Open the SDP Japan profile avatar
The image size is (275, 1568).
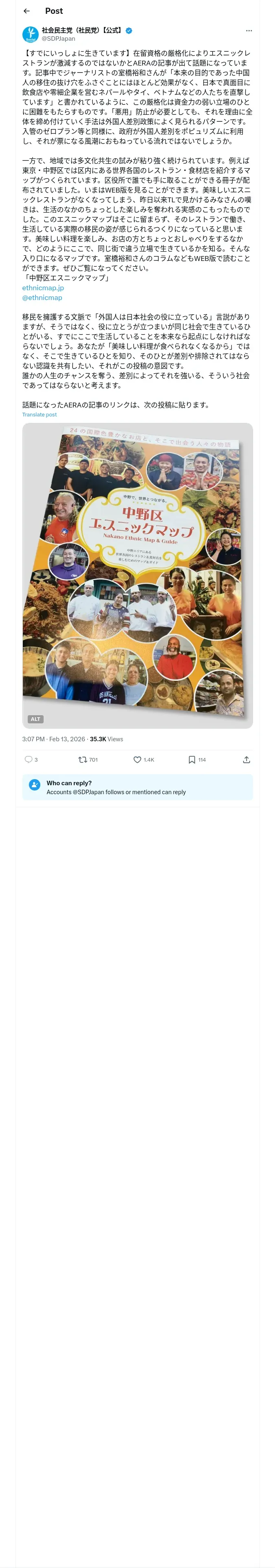click(x=31, y=34)
